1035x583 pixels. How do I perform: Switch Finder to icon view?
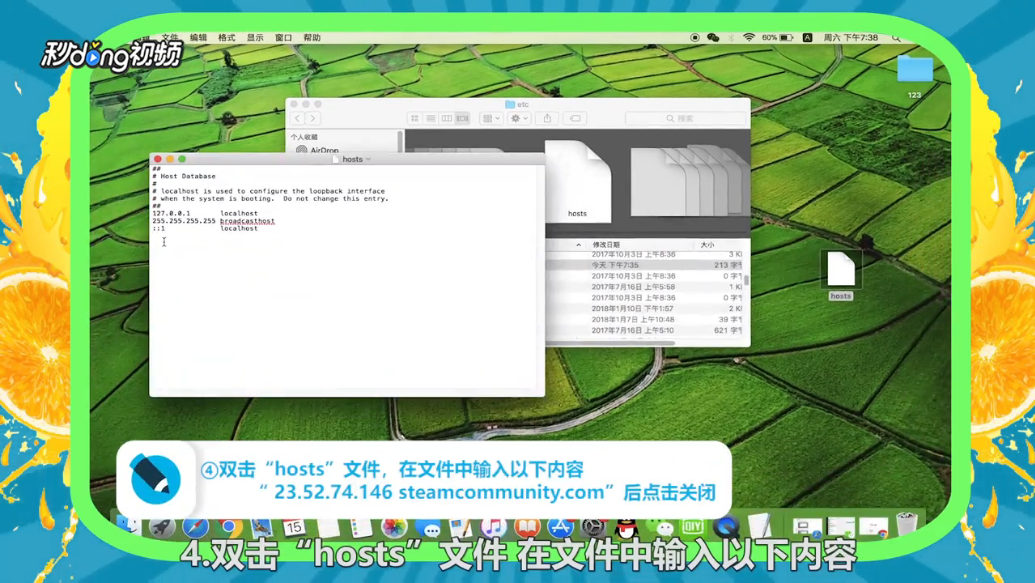pyautogui.click(x=415, y=118)
